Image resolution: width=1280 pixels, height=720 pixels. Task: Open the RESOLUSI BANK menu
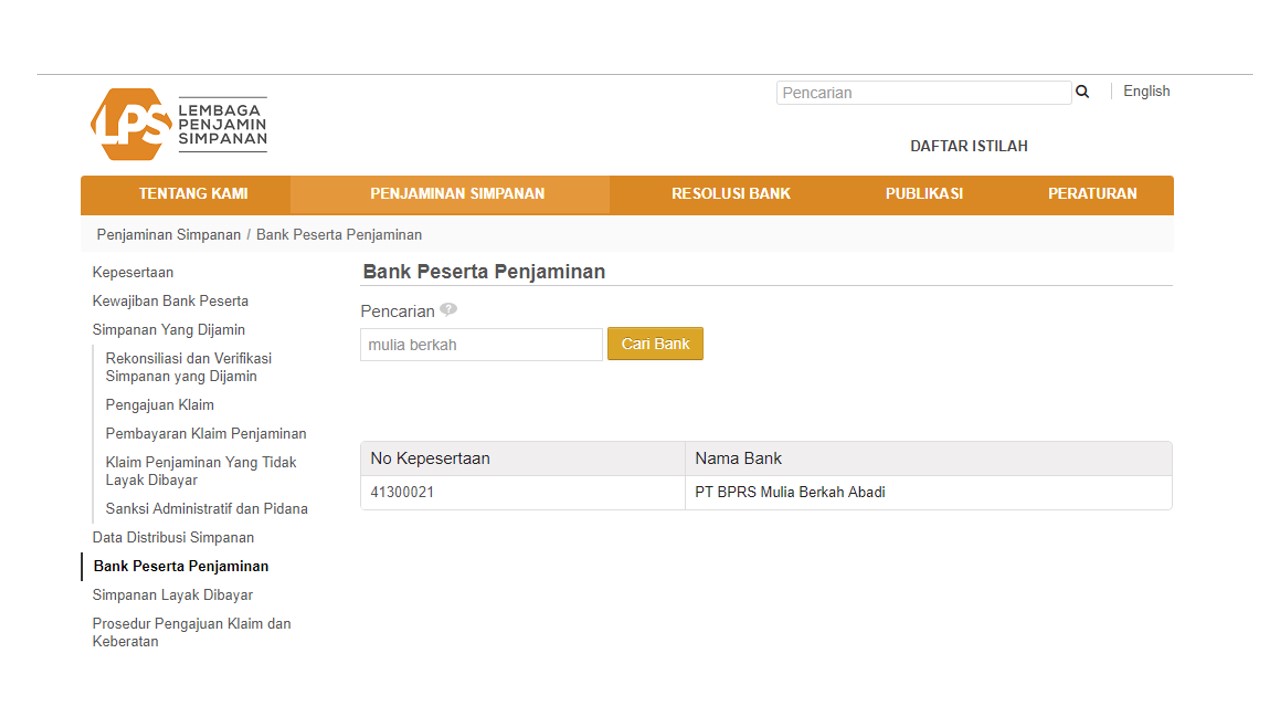[x=731, y=194]
